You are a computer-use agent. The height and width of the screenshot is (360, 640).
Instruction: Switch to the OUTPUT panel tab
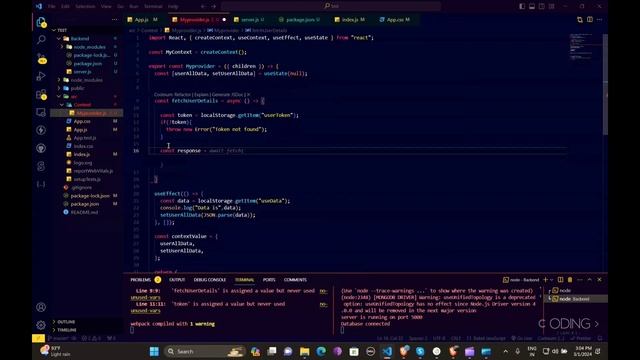(177, 280)
